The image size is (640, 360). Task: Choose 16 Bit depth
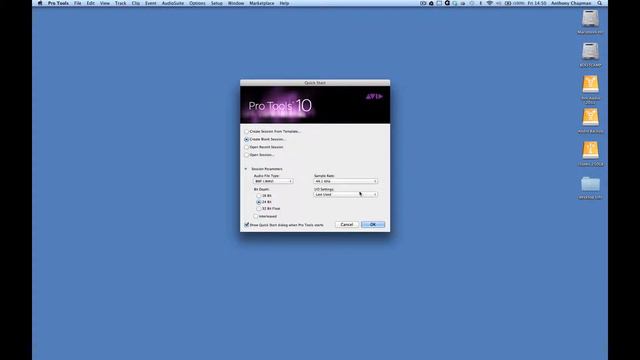(259, 196)
